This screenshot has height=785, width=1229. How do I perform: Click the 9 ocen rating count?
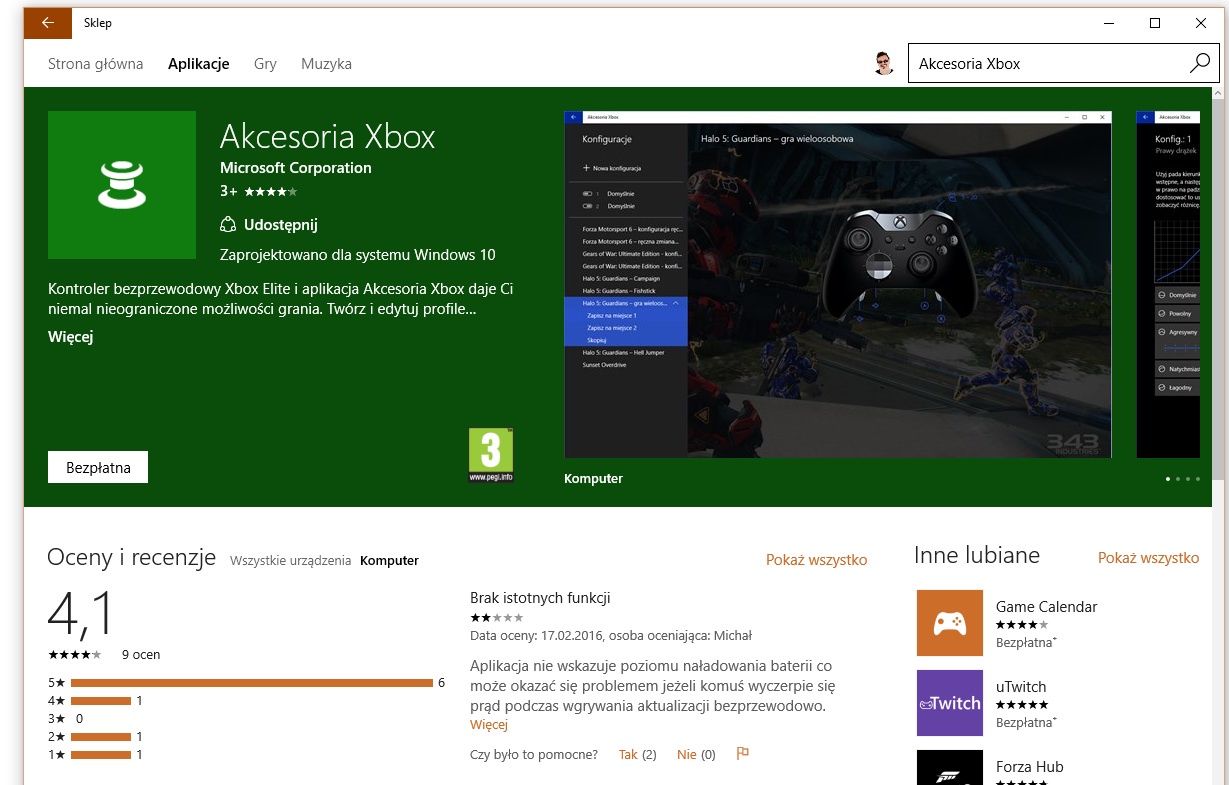(x=141, y=655)
